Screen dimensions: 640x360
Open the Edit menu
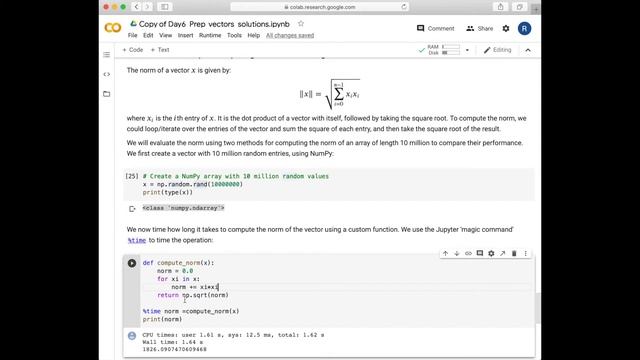148,36
